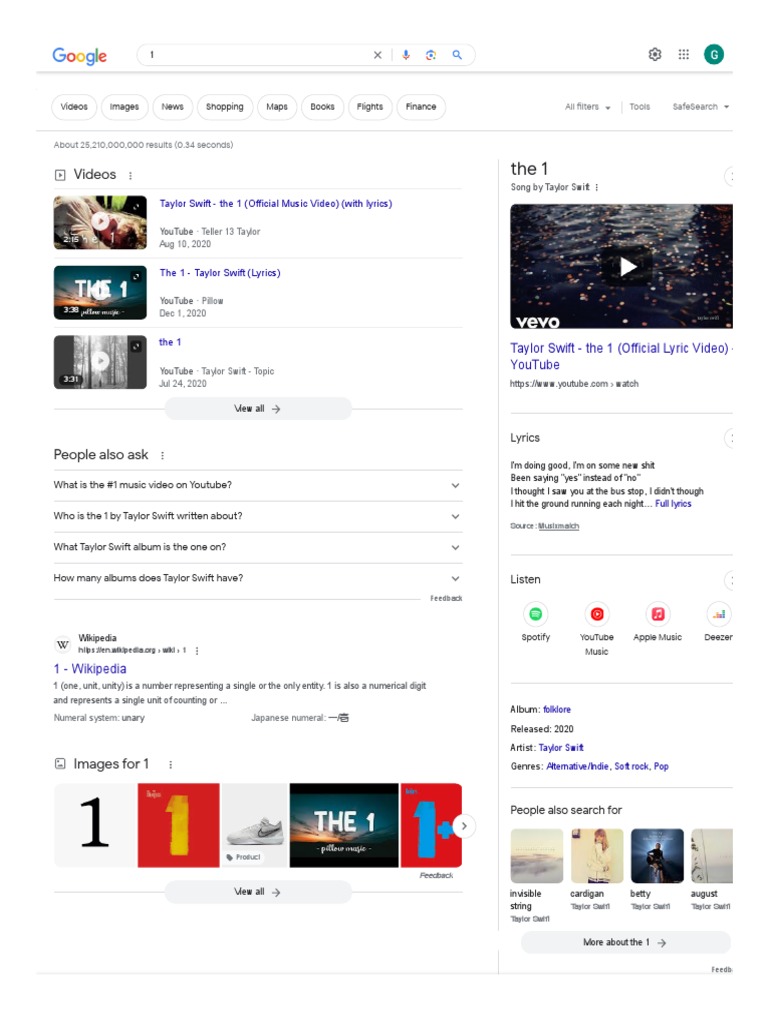
Task: Open the Alternative/Indie genre link
Action: click(578, 767)
